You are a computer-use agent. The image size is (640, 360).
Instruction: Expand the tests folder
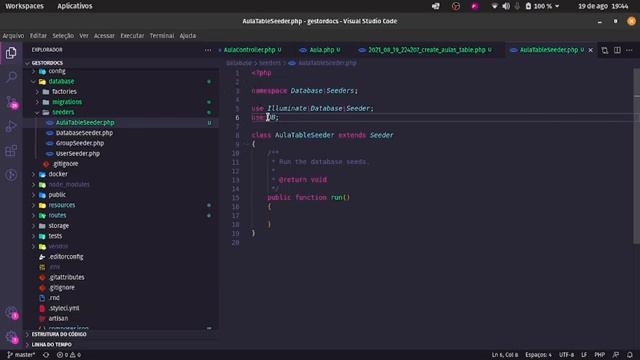coord(34,236)
